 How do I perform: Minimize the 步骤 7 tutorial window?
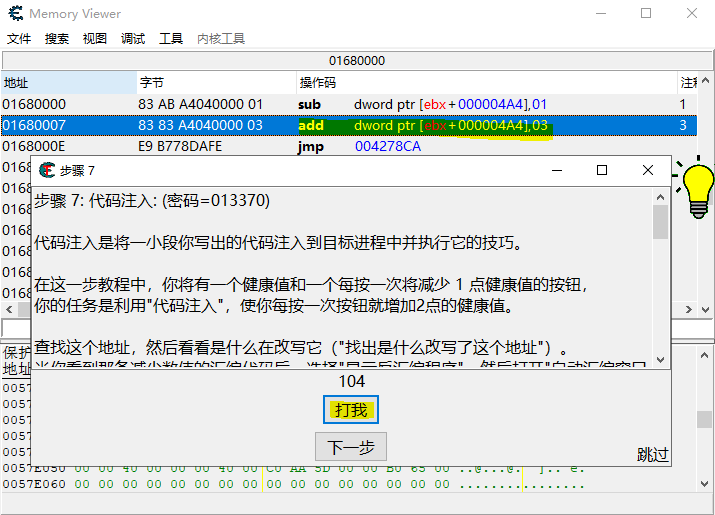tap(557, 170)
